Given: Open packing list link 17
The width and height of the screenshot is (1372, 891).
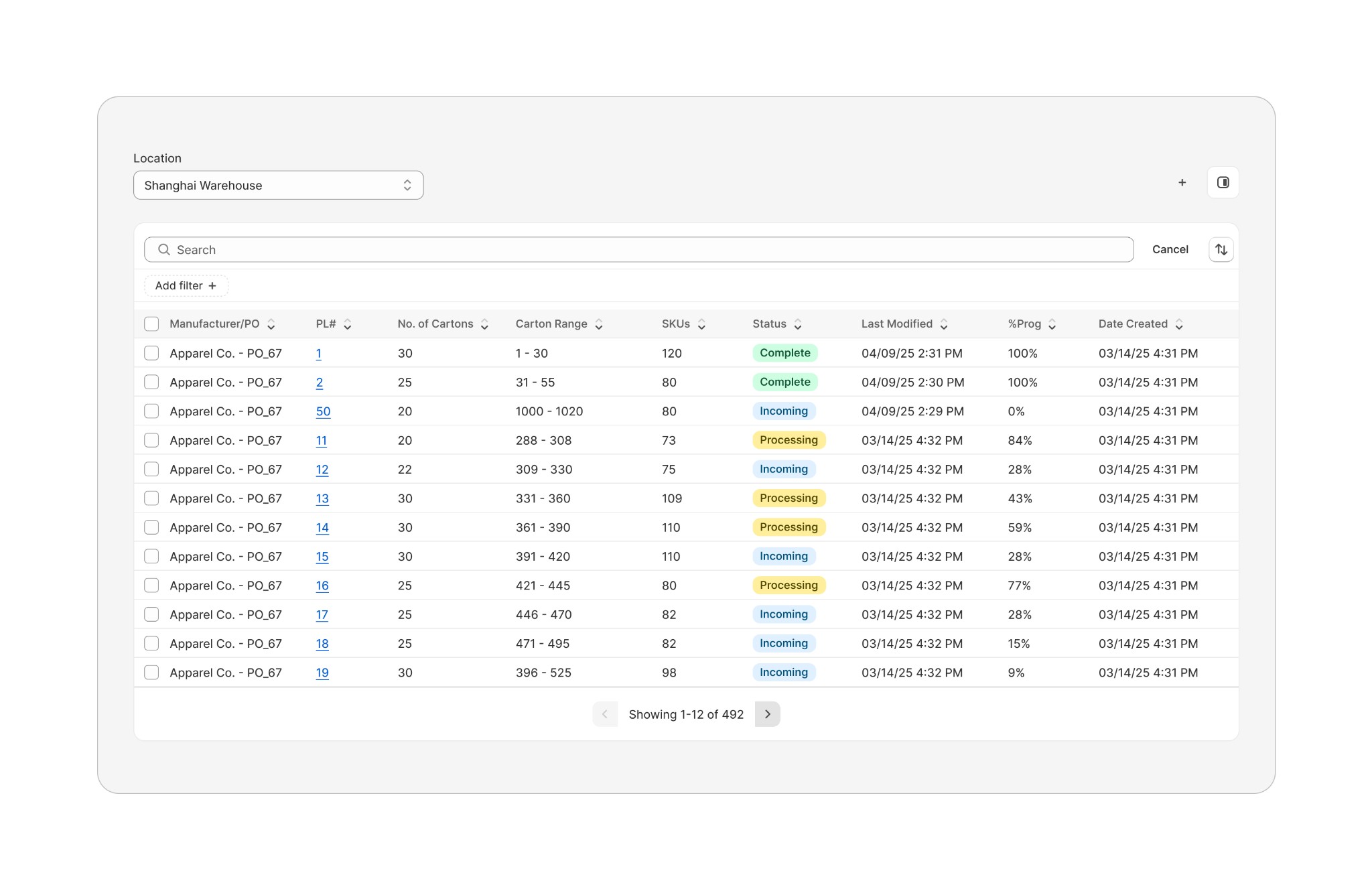Looking at the screenshot, I should pos(322,615).
